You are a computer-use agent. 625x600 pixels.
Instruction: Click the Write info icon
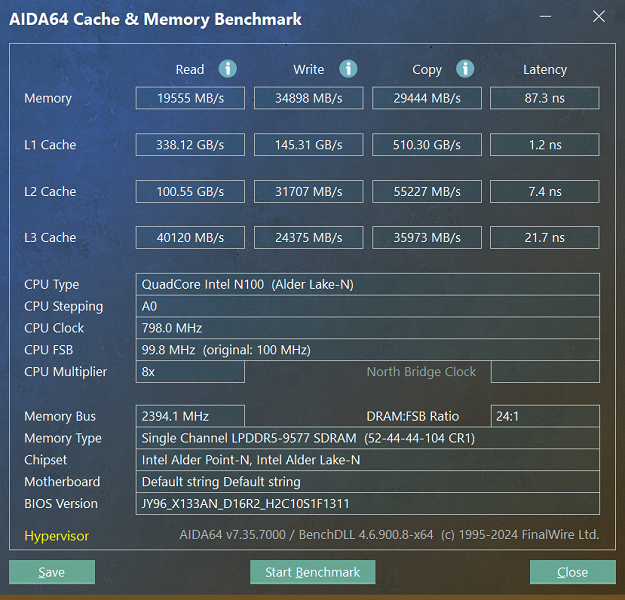[x=348, y=69]
